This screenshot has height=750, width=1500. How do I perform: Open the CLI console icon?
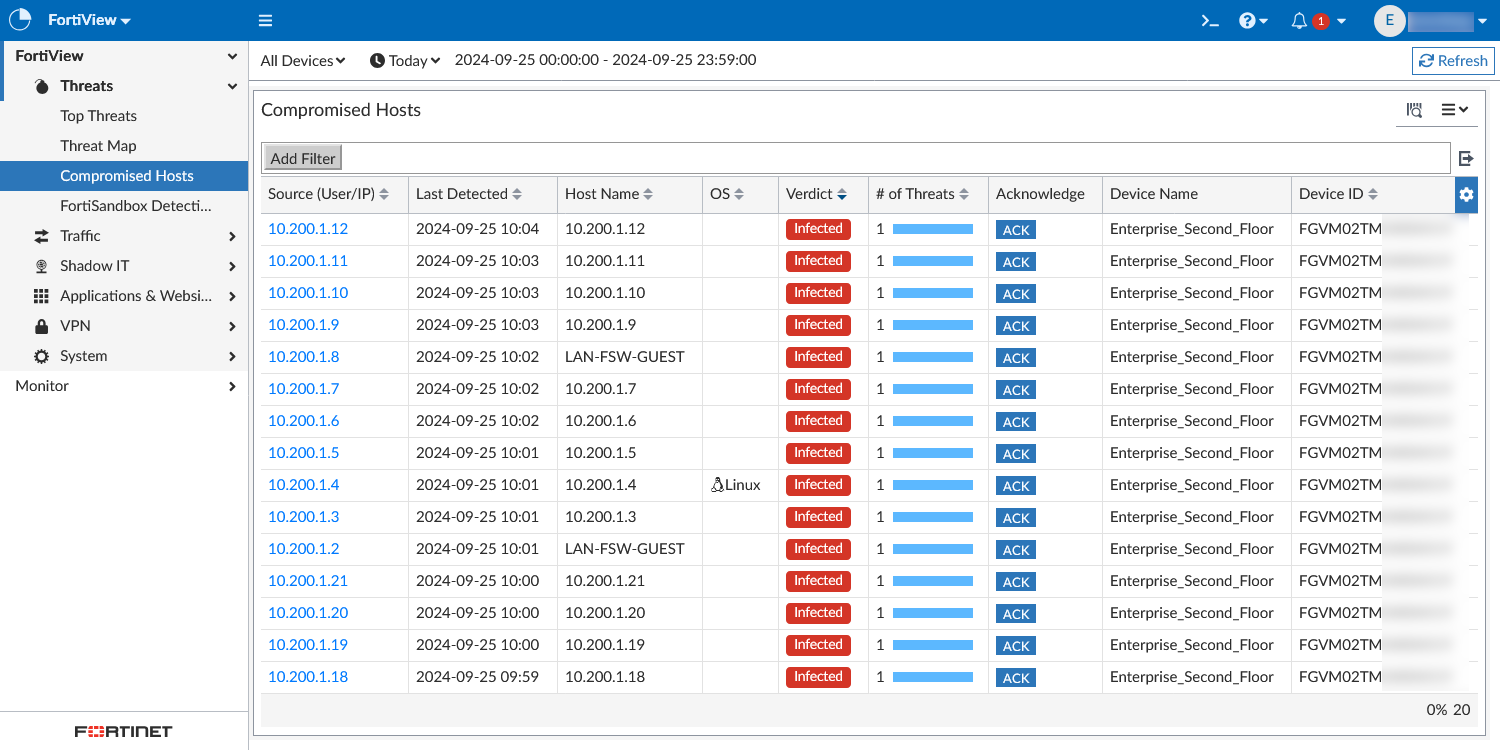1210,20
